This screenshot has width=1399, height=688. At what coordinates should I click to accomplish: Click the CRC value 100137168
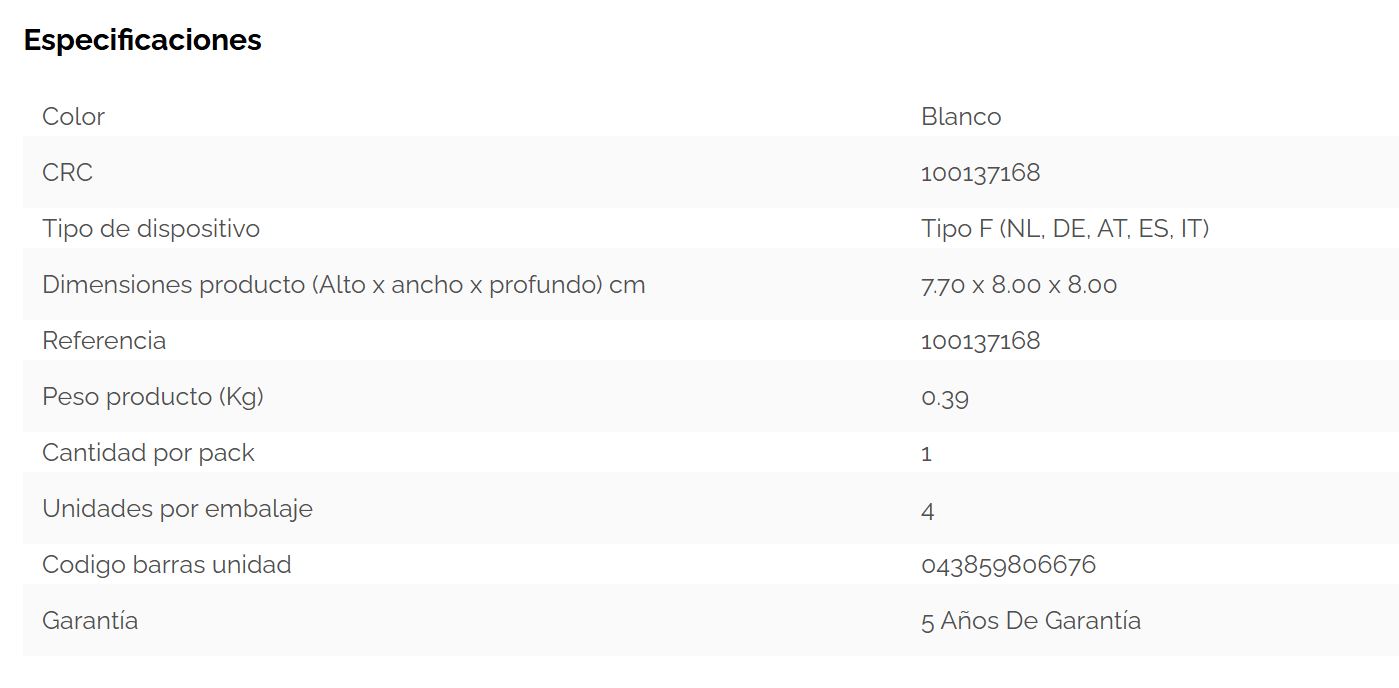pos(981,173)
